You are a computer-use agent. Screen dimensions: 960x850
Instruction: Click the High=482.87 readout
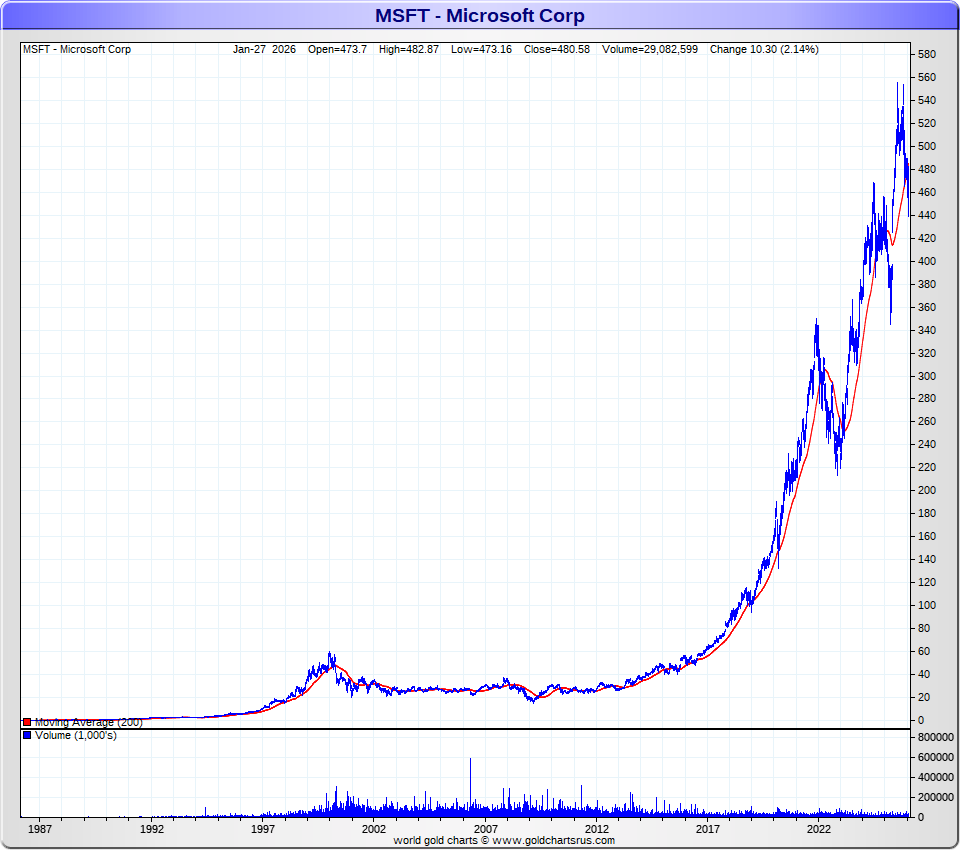coord(408,49)
